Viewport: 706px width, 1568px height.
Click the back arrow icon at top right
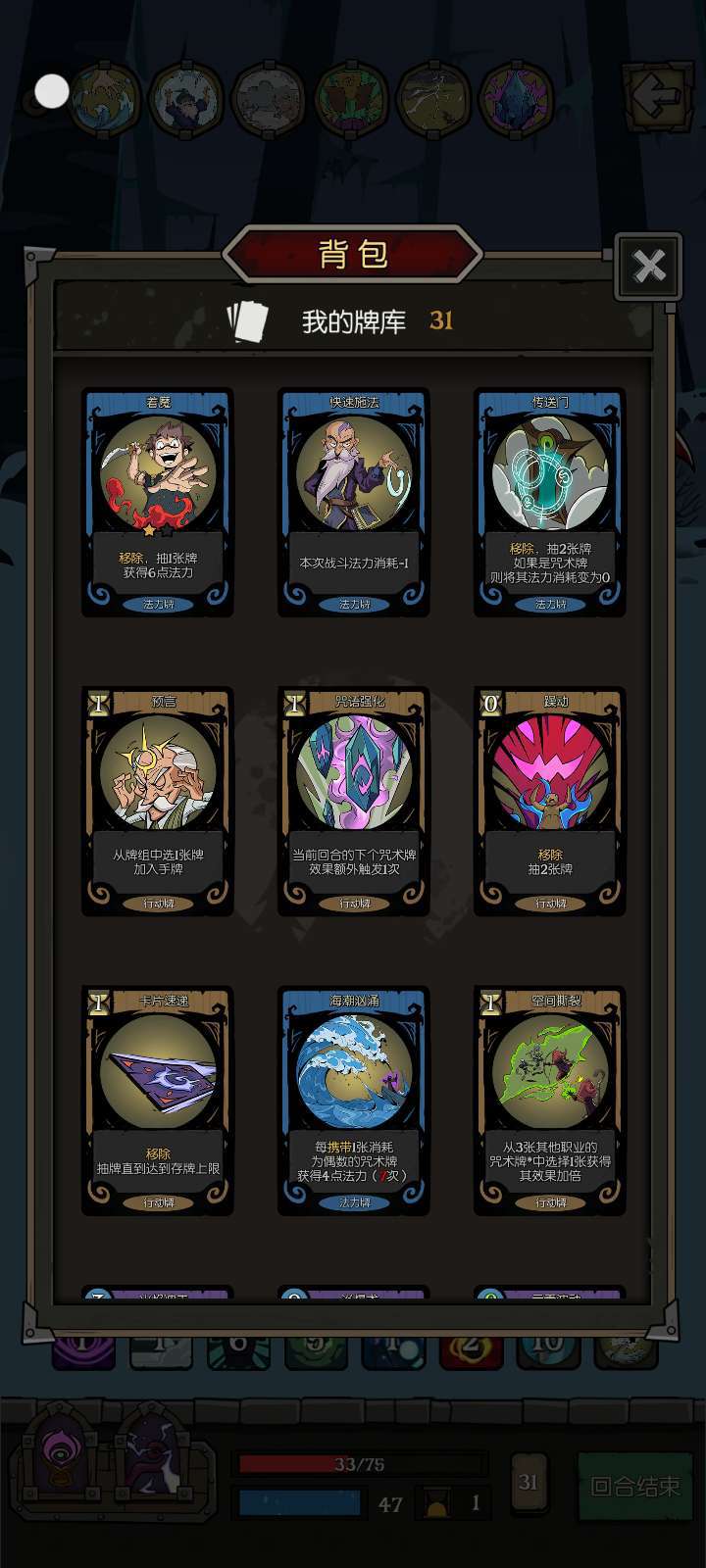pos(654,96)
